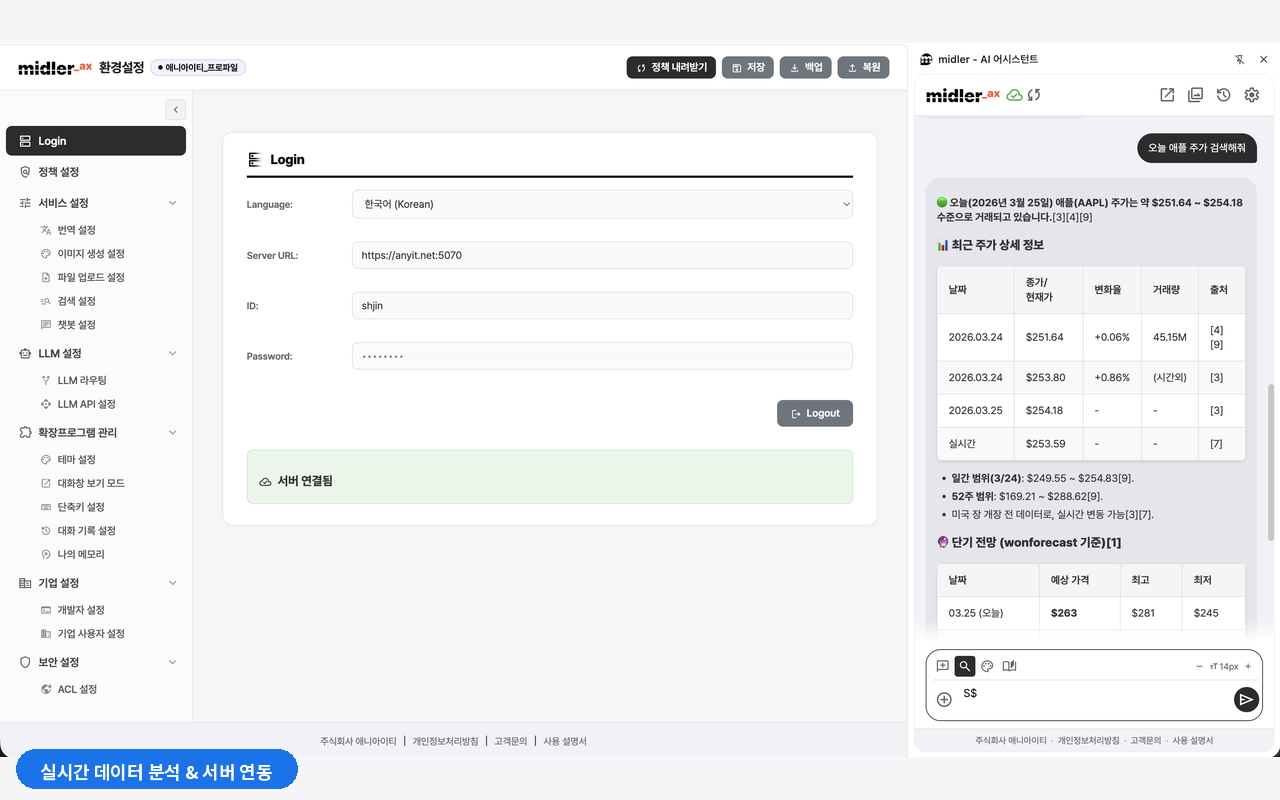The image size is (1280, 800).
Task: Click the Server URL input field
Action: [x=602, y=255]
